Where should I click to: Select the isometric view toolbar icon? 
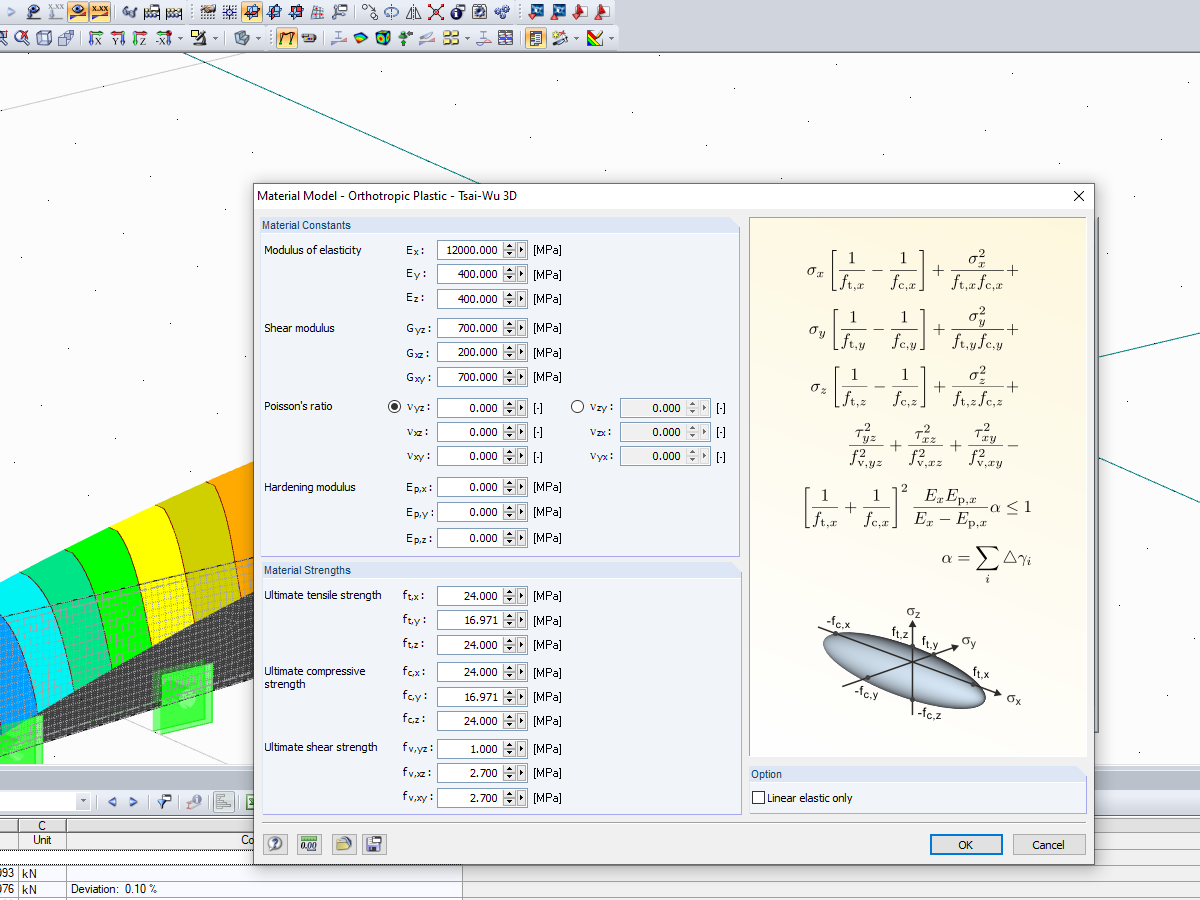[241, 38]
